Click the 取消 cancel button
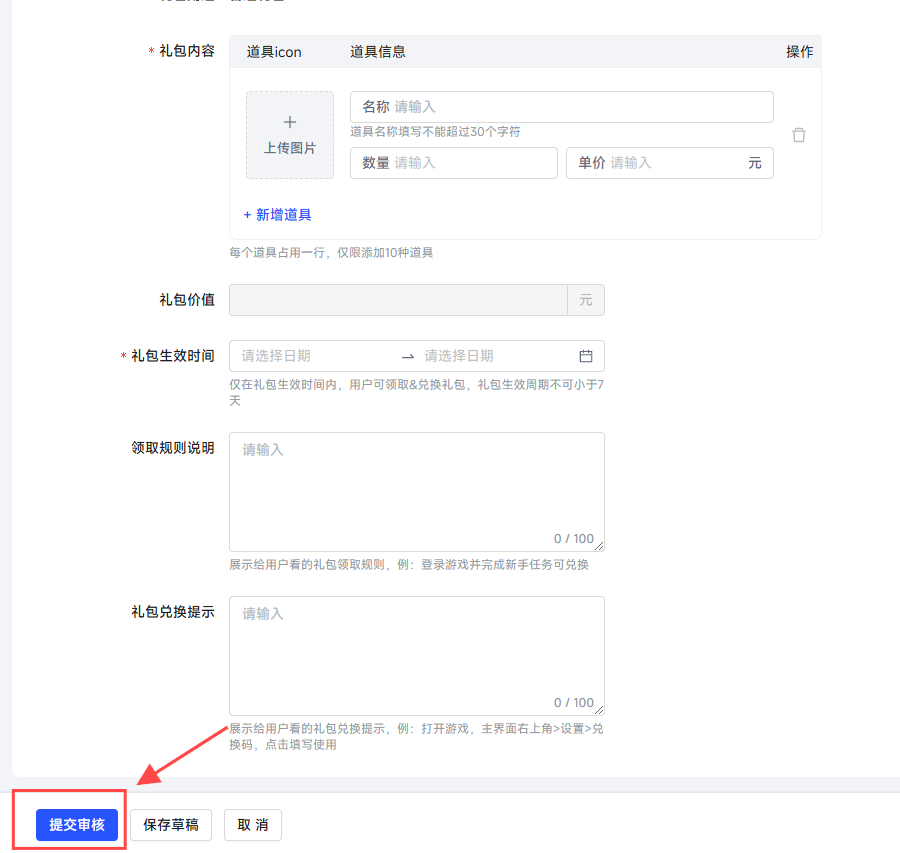This screenshot has width=900, height=853. (253, 825)
